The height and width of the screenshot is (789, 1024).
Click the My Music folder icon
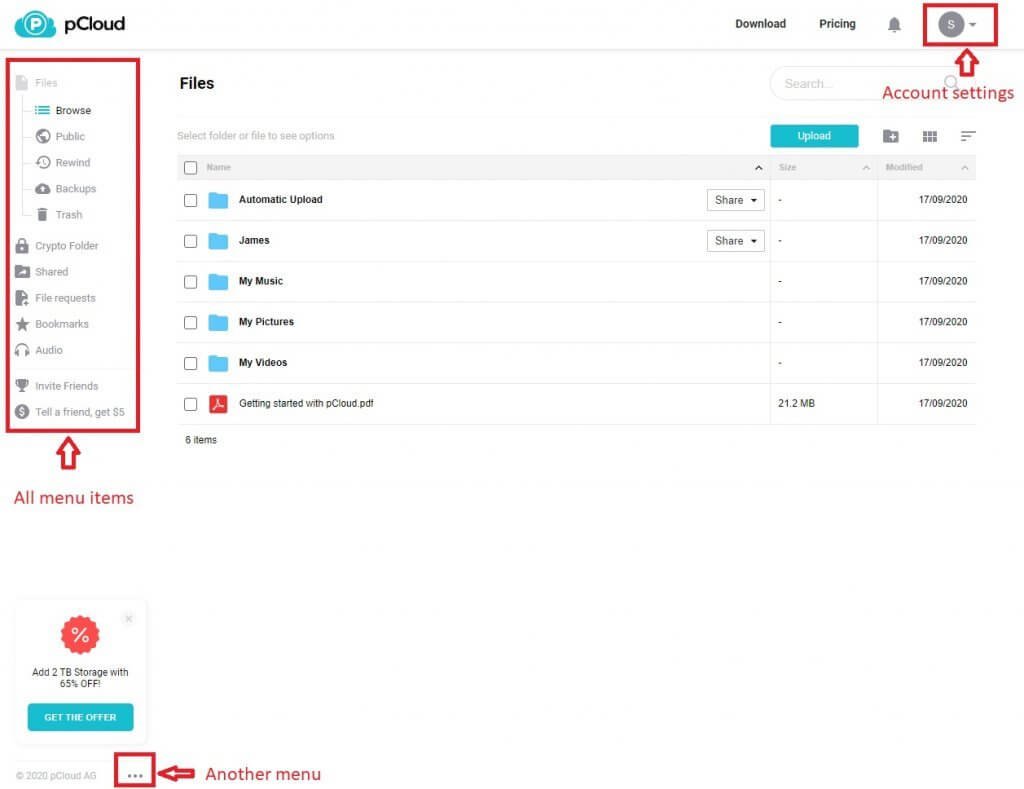pyautogui.click(x=218, y=282)
